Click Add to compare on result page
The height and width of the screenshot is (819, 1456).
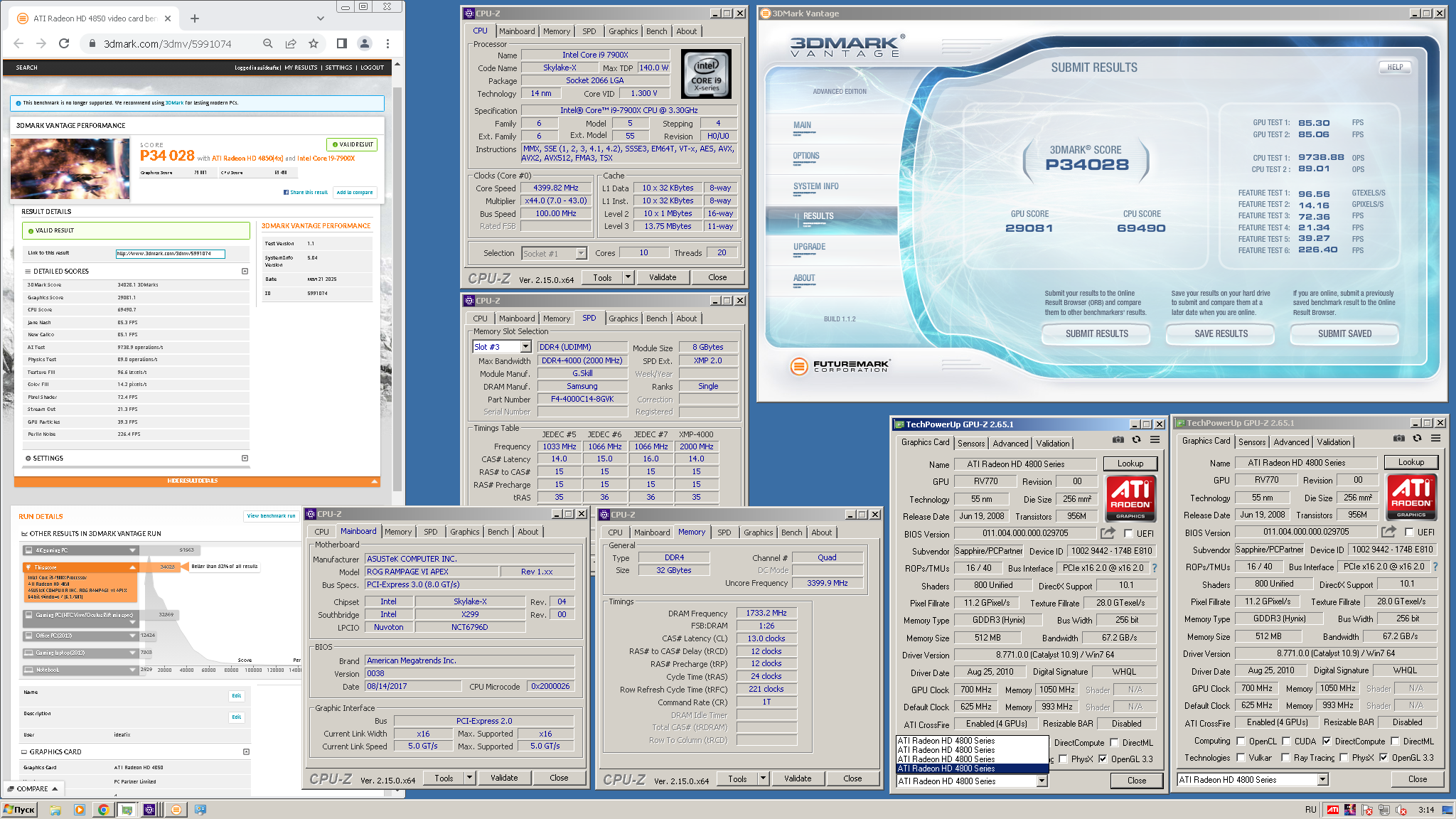coord(354,192)
